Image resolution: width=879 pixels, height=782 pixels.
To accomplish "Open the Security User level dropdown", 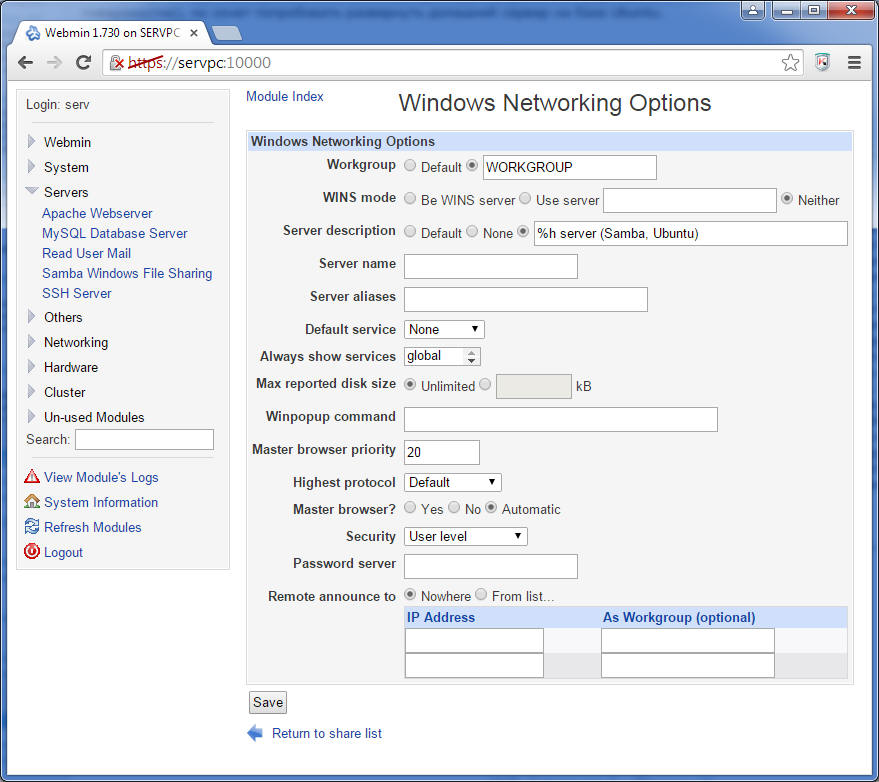I will tap(465, 536).
